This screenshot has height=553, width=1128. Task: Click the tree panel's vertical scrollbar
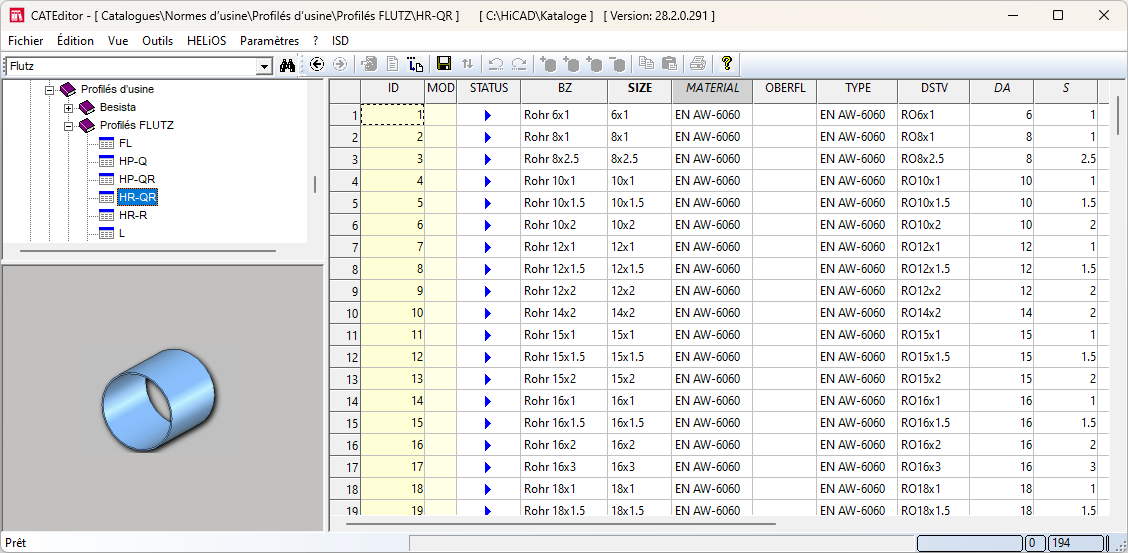pos(315,185)
